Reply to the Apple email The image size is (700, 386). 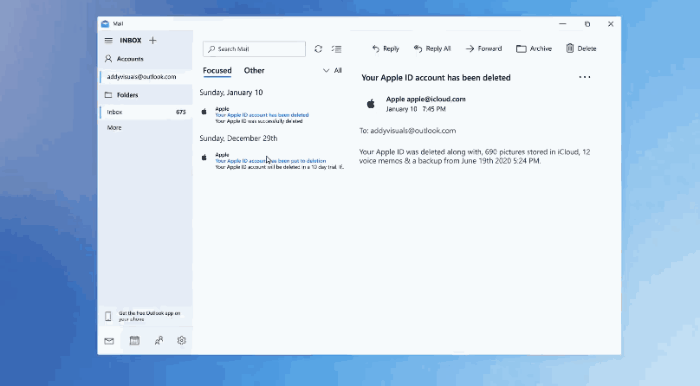[386, 49]
